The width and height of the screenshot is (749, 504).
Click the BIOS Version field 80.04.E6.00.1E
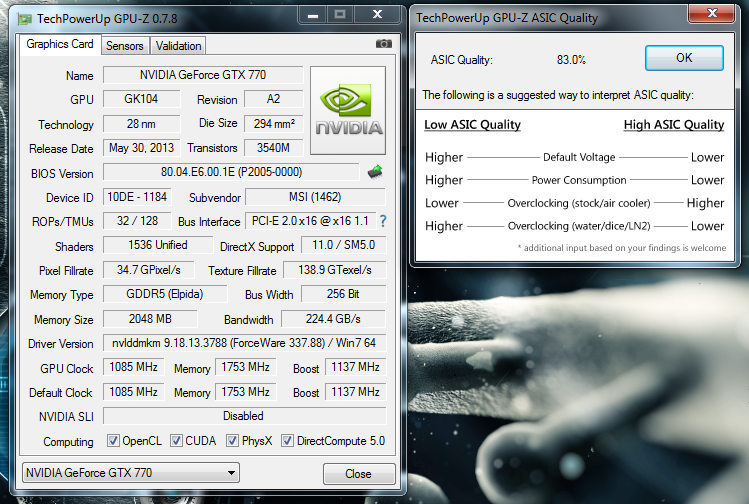click(x=231, y=172)
